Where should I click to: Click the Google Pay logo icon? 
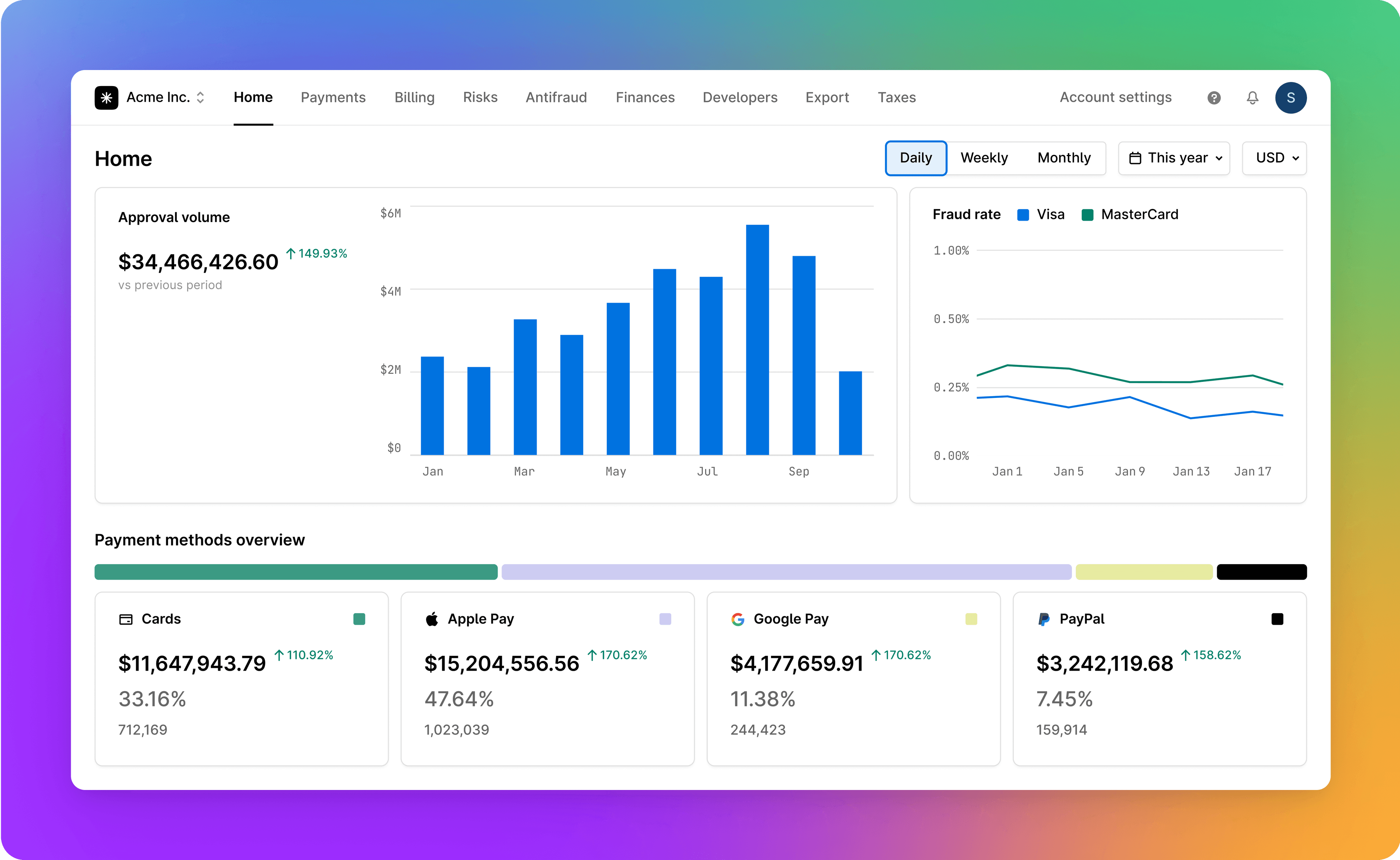[x=738, y=619]
